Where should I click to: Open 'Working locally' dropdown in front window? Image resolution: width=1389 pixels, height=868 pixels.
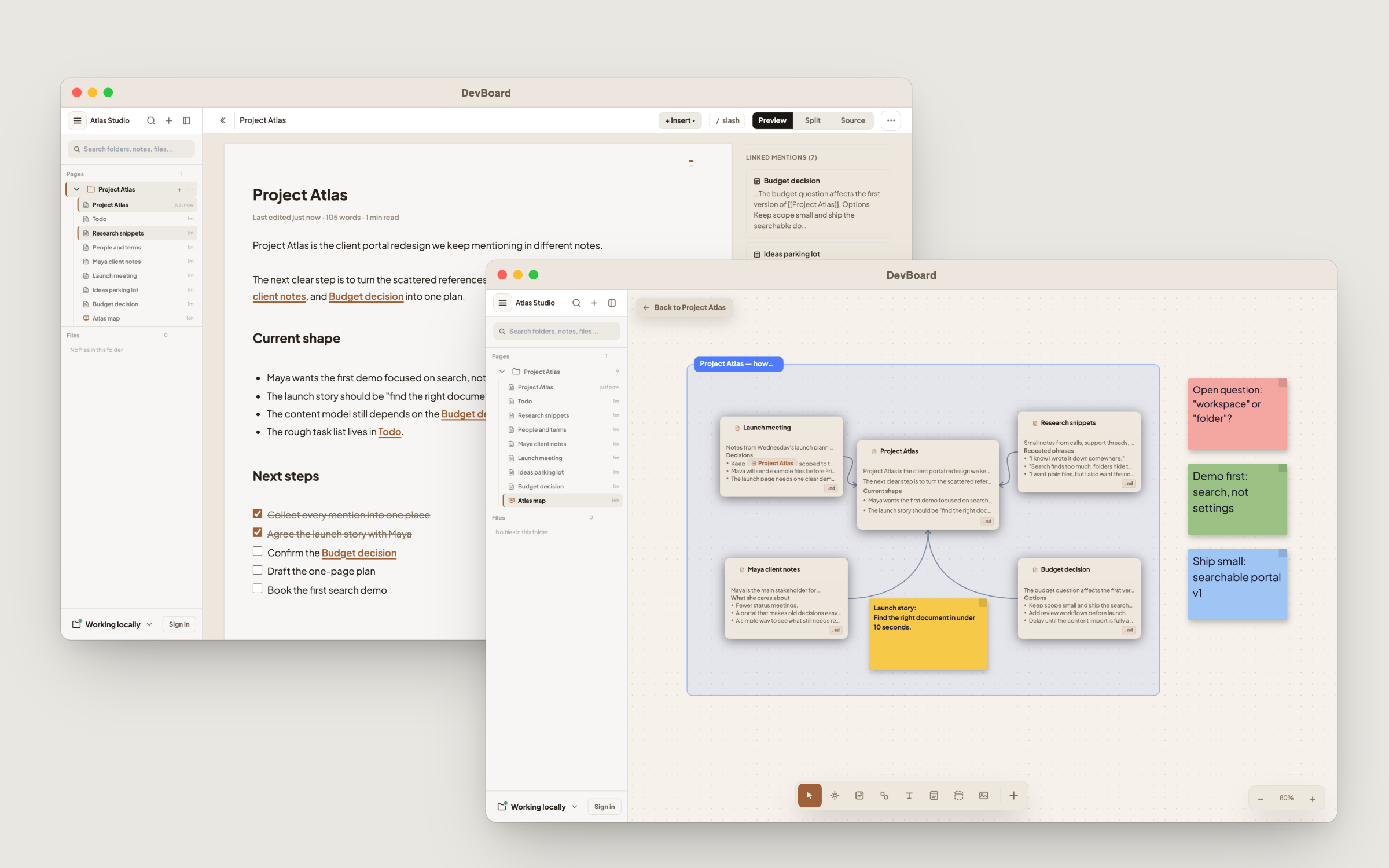tap(538, 807)
